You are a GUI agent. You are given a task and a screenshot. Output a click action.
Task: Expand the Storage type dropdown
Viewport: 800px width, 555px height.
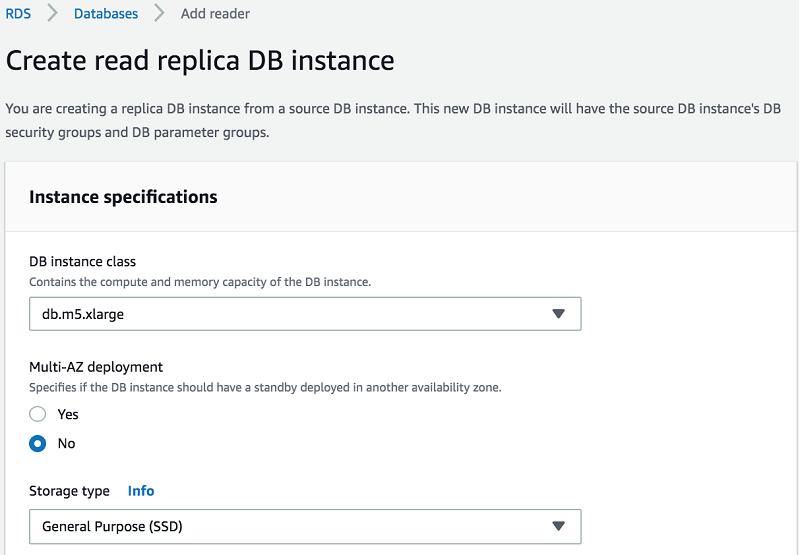coord(304,526)
